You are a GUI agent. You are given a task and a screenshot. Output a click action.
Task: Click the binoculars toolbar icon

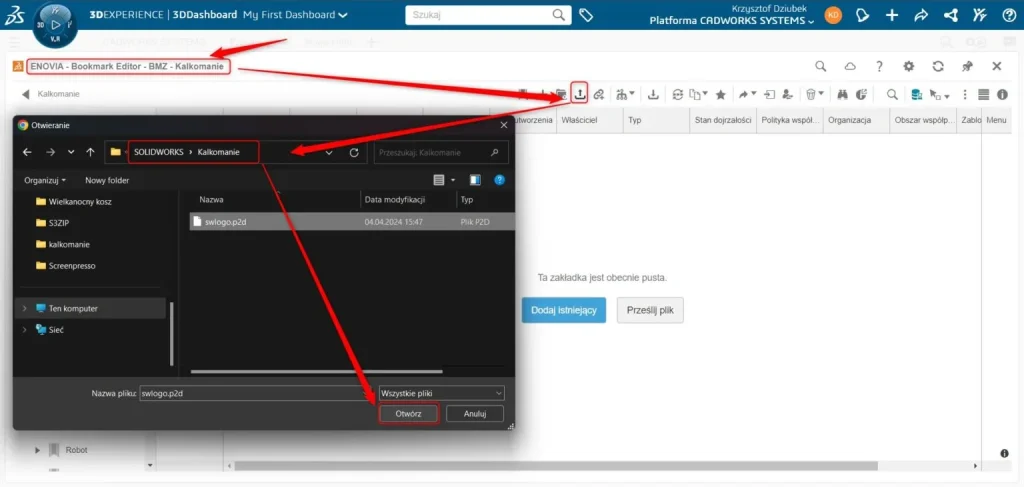842,95
